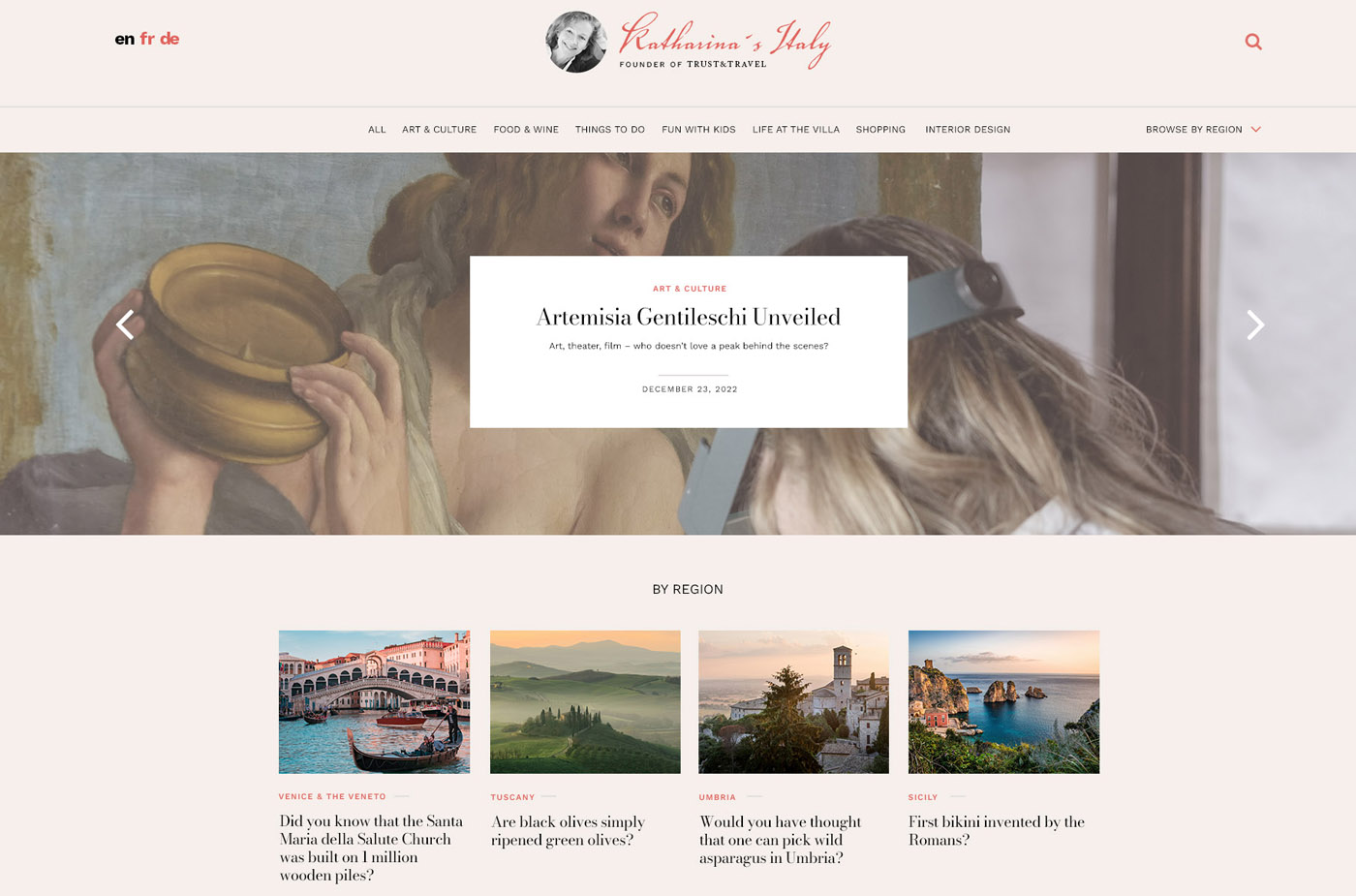Click the Browse by Region chevron arrow
Screen dimensions: 1356x896
point(1256,130)
